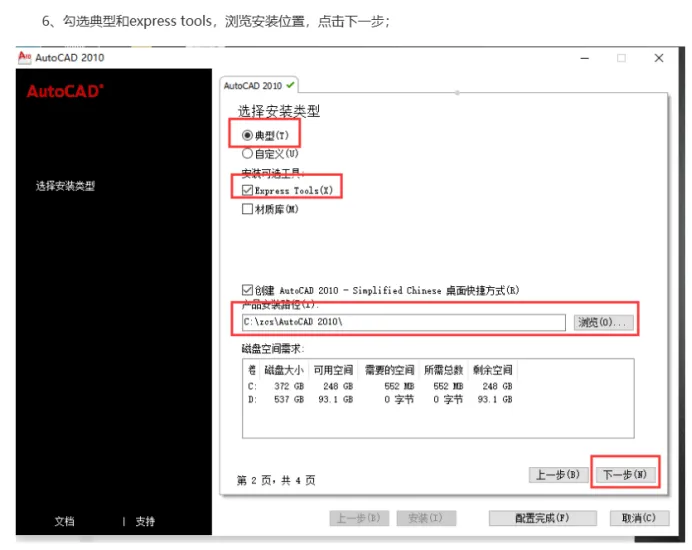Select the C: drive row
This screenshot has height=550, width=692.
point(380,386)
